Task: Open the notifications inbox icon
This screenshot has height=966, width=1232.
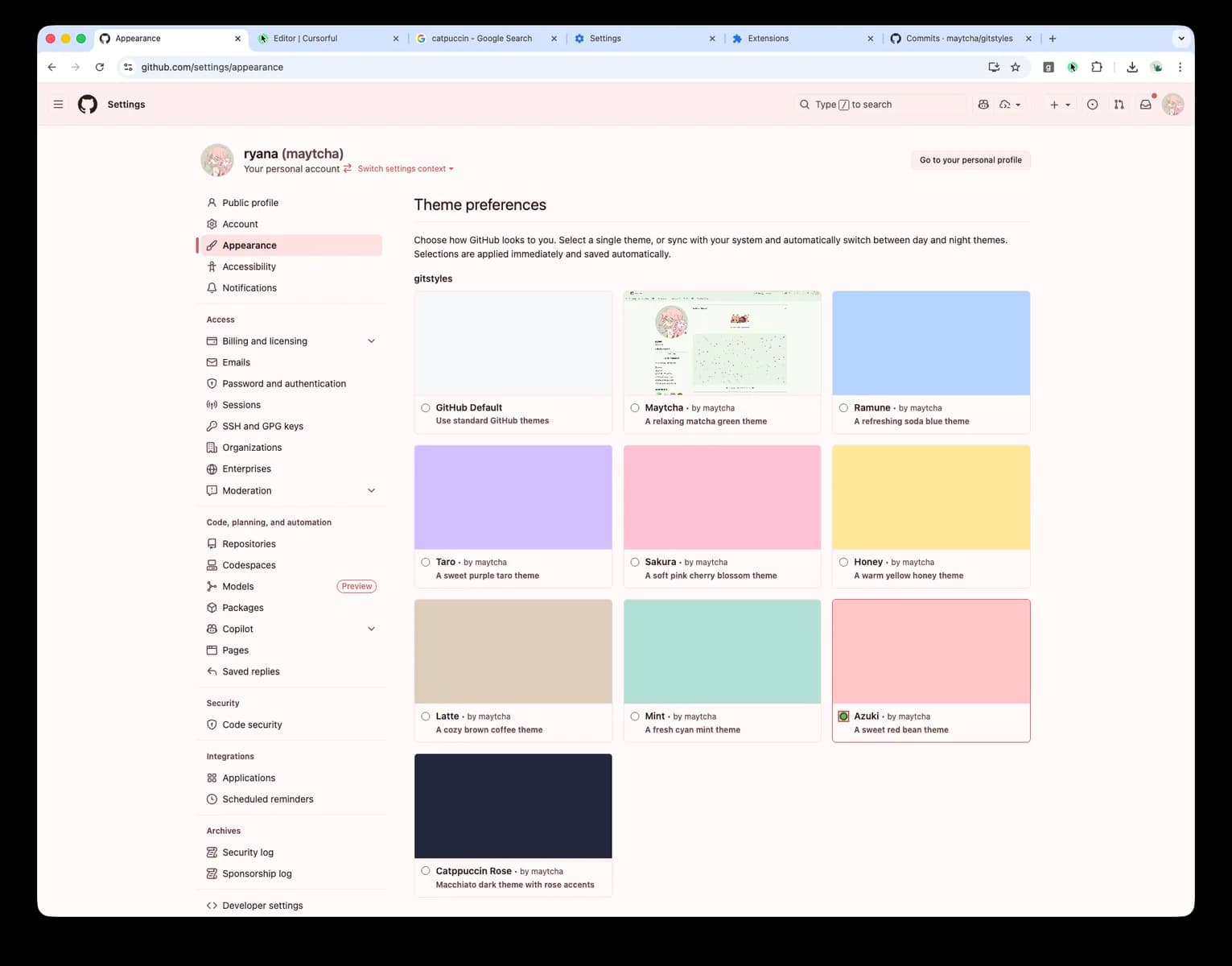Action: click(x=1146, y=105)
